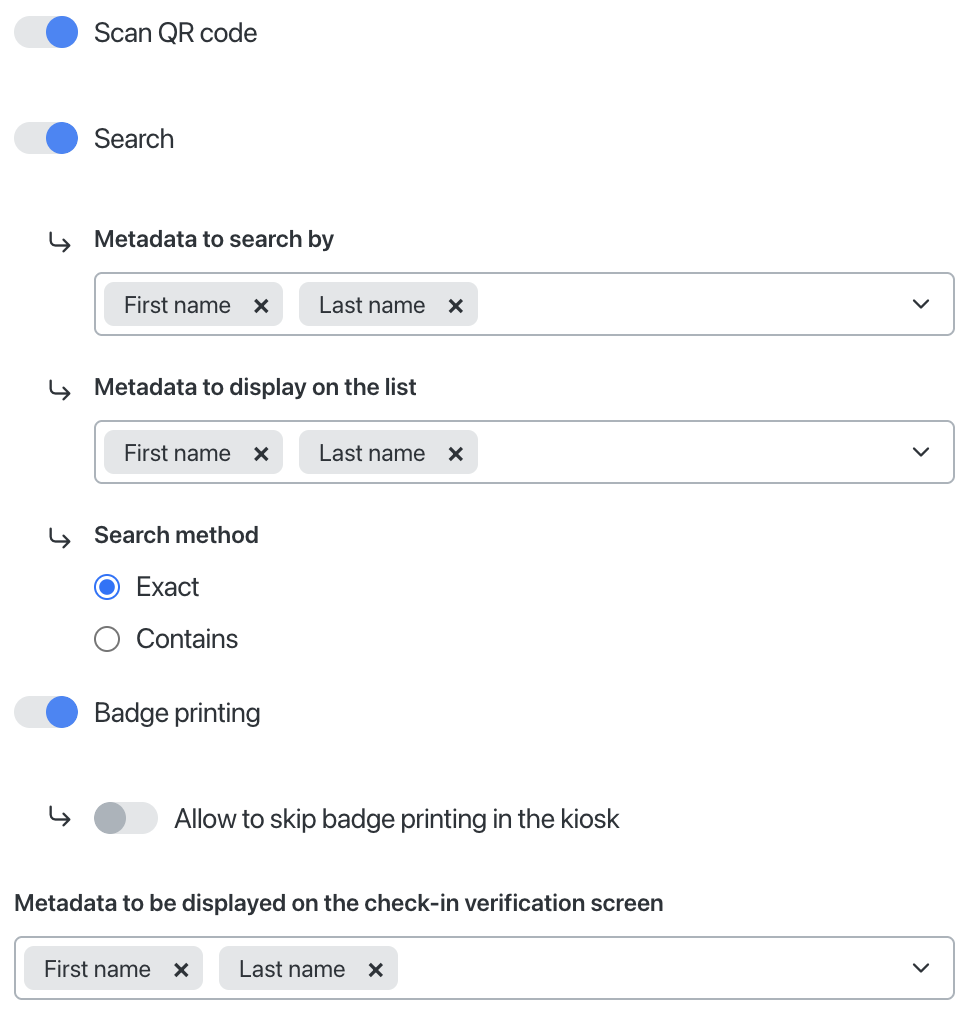This screenshot has height=1016, width=966.
Task: Open the Metadata to search by dropdown
Action: point(920,304)
